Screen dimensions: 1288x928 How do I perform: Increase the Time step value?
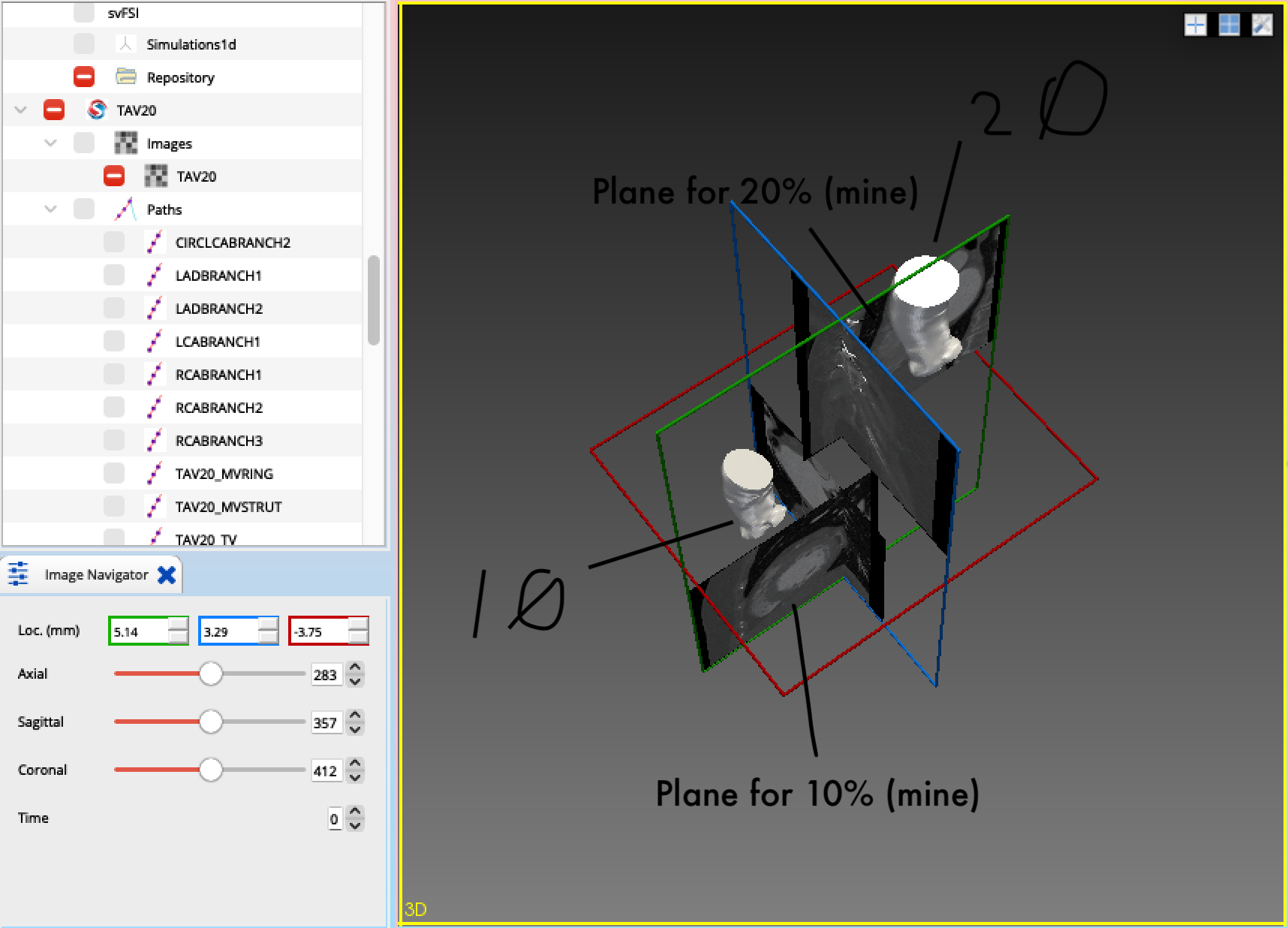tap(356, 812)
